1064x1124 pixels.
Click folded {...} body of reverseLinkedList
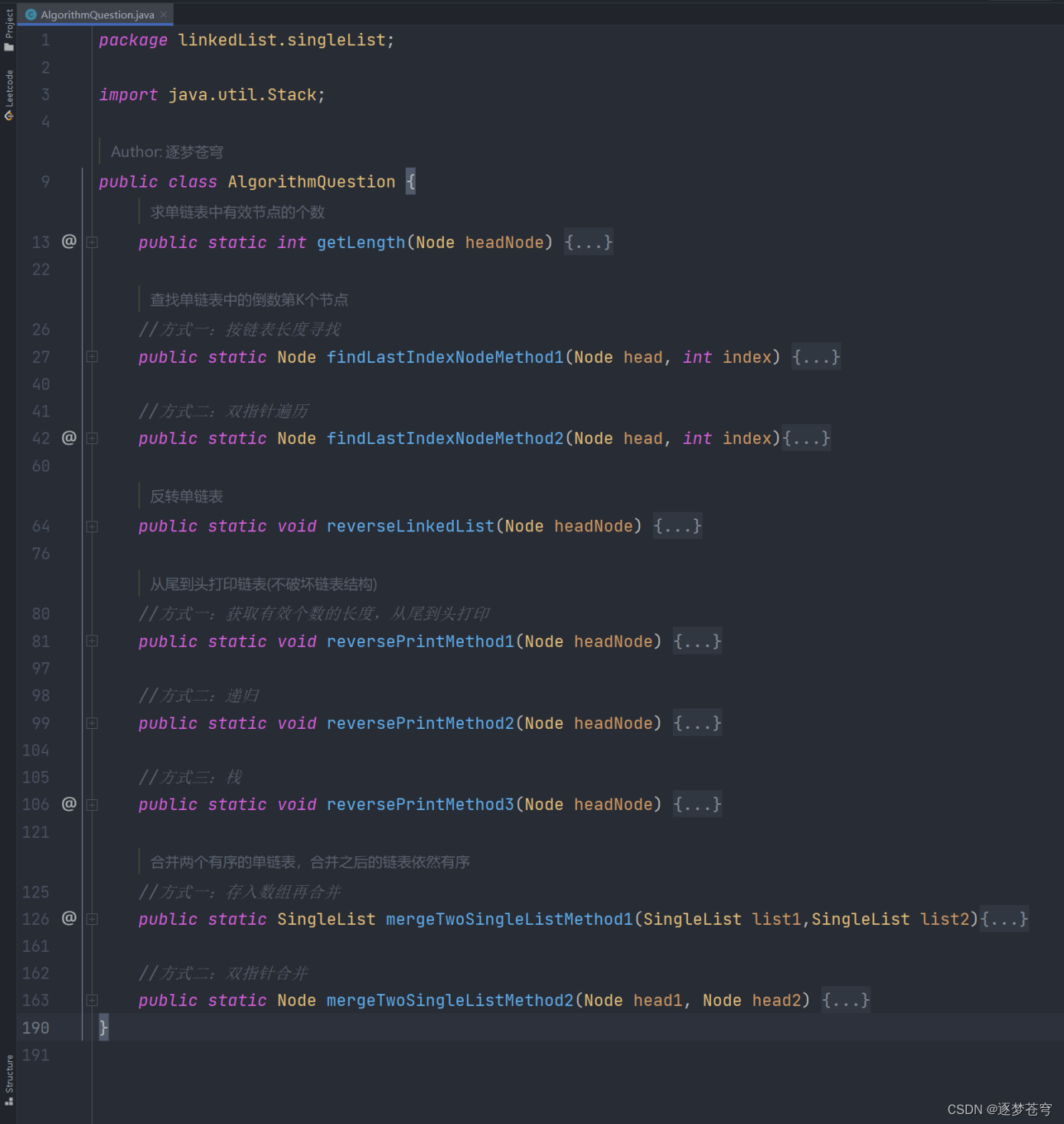coord(677,526)
